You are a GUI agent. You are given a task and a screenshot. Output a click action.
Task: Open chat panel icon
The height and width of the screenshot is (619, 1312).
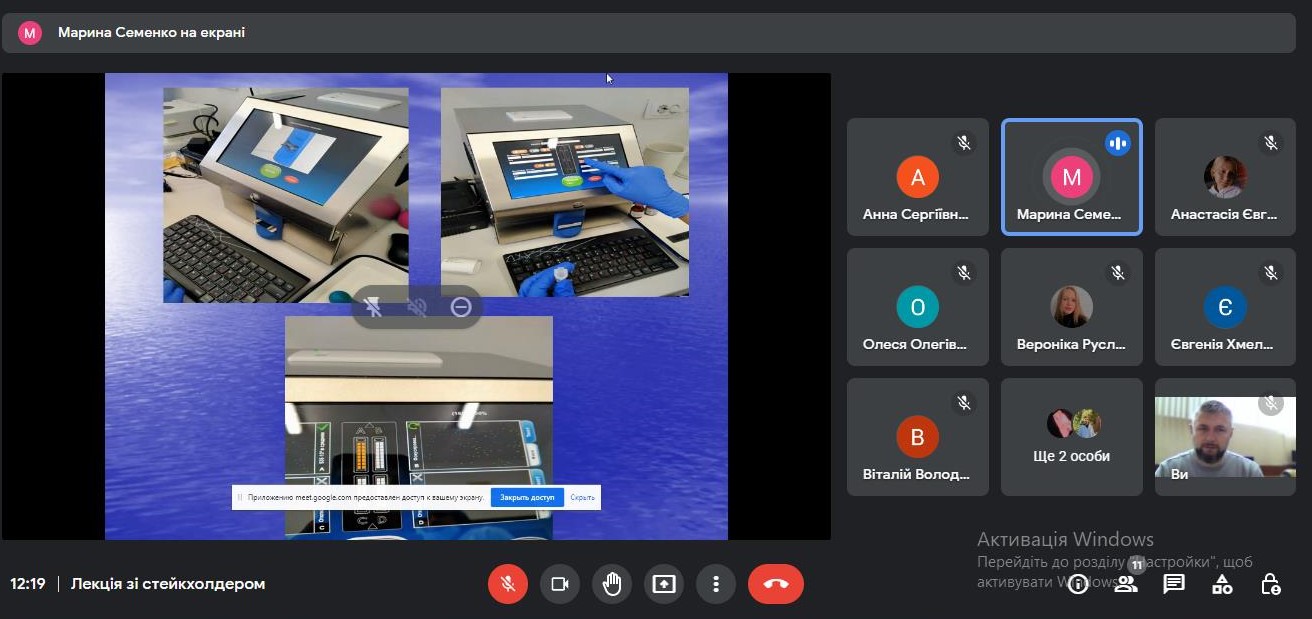[1174, 584]
